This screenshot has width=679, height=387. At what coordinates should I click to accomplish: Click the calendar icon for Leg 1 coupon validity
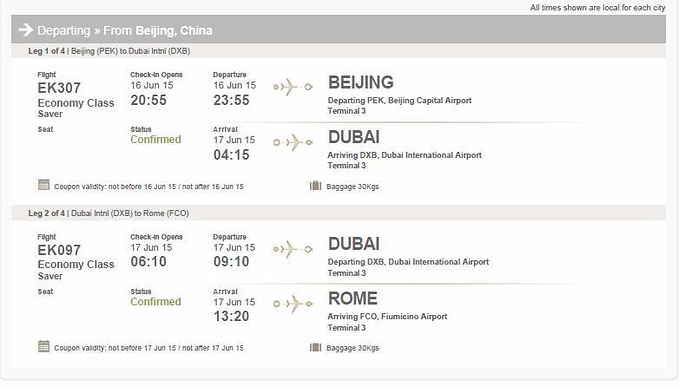(44, 185)
